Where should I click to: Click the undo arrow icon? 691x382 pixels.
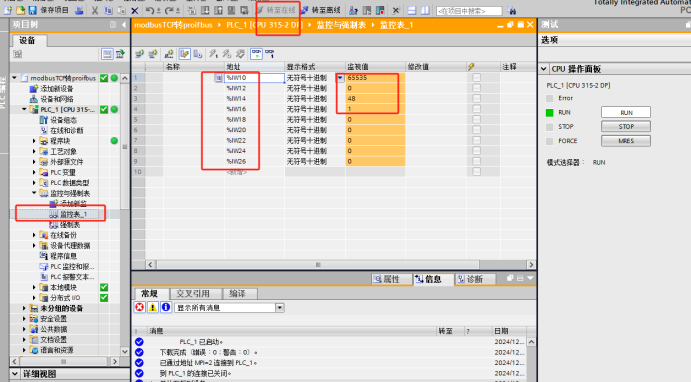150,10
